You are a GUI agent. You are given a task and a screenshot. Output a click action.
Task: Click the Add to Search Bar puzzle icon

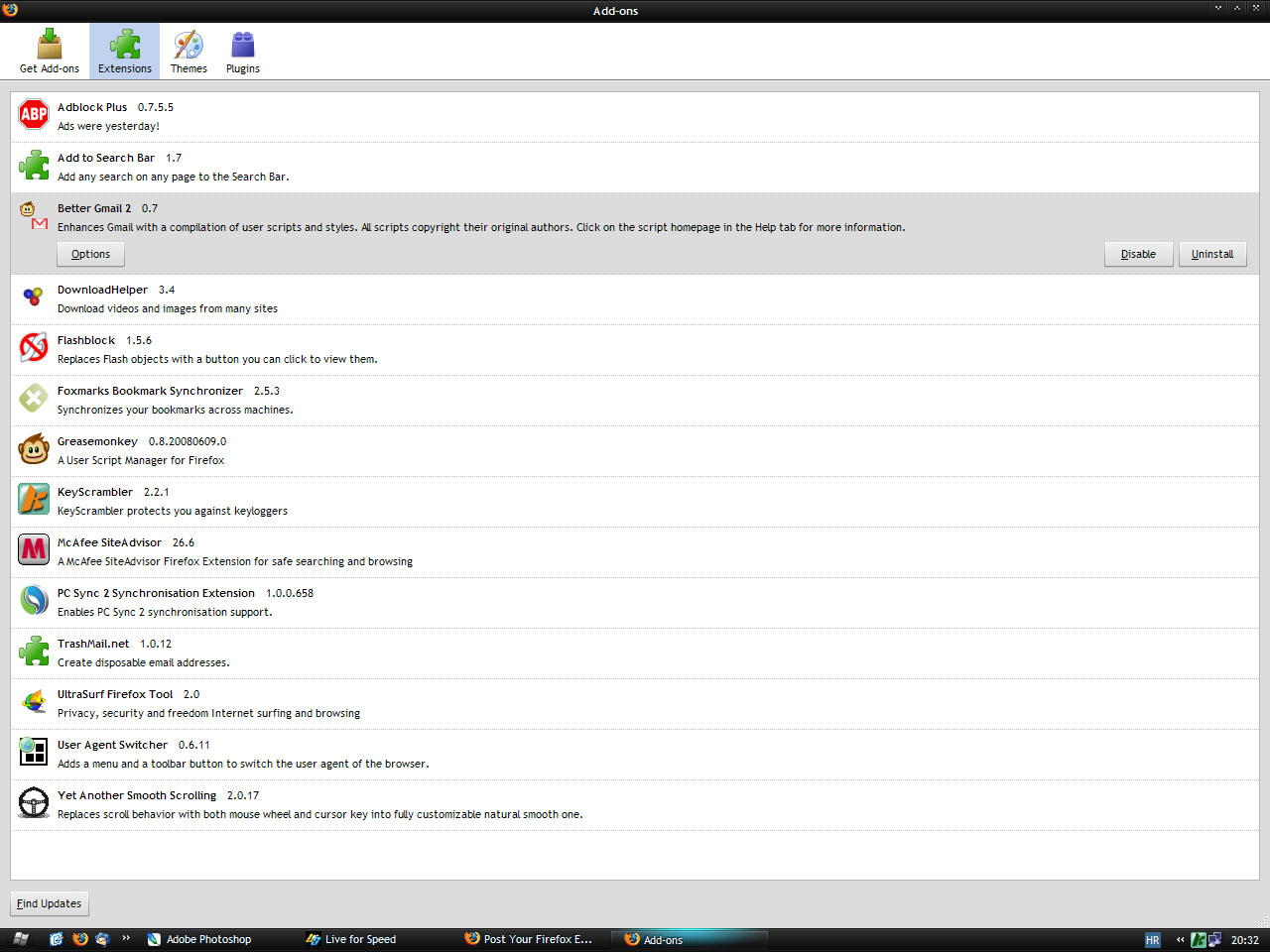tap(34, 166)
